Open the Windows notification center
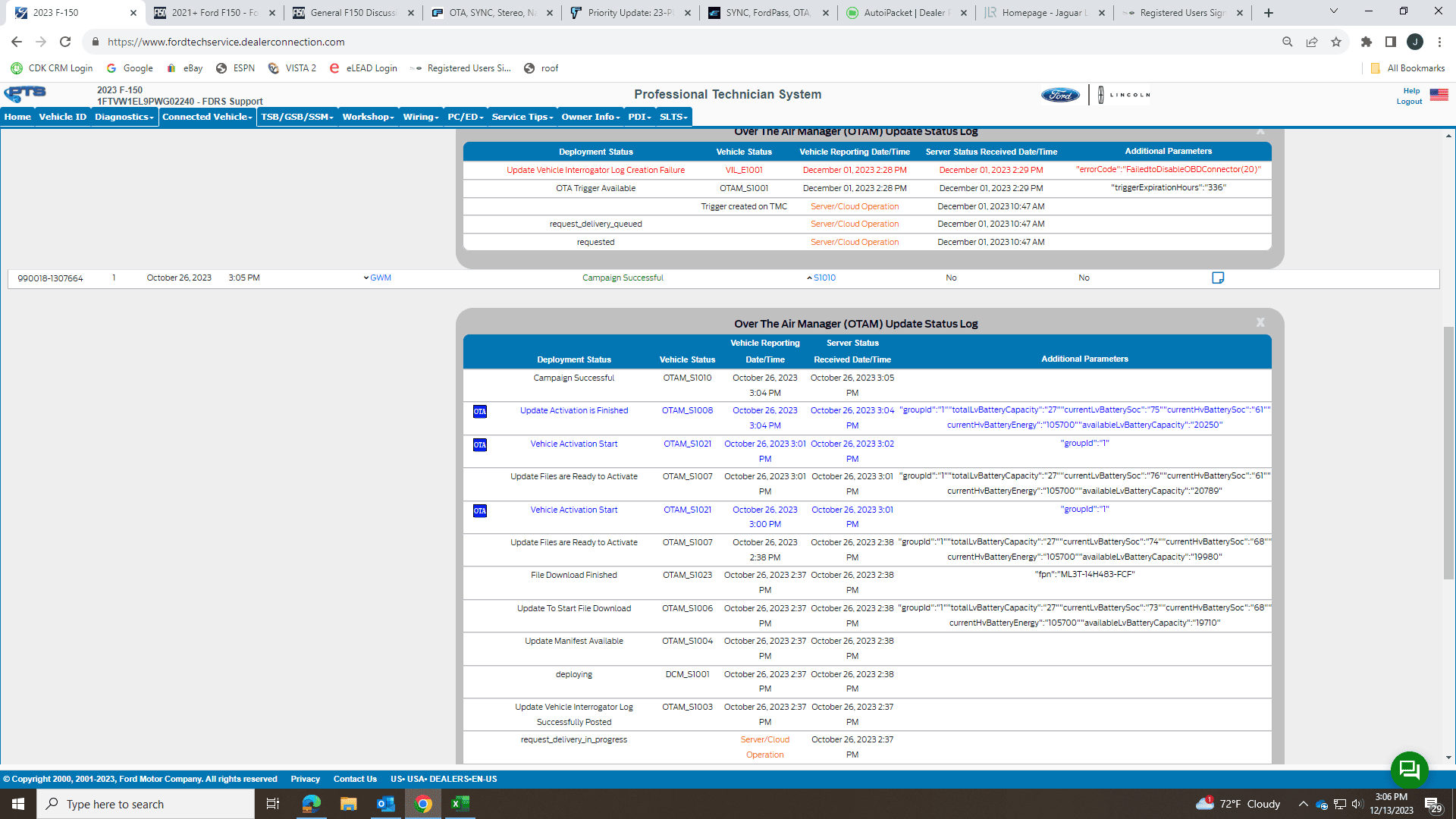Screen dimensions: 1456x819 coord(1432,804)
